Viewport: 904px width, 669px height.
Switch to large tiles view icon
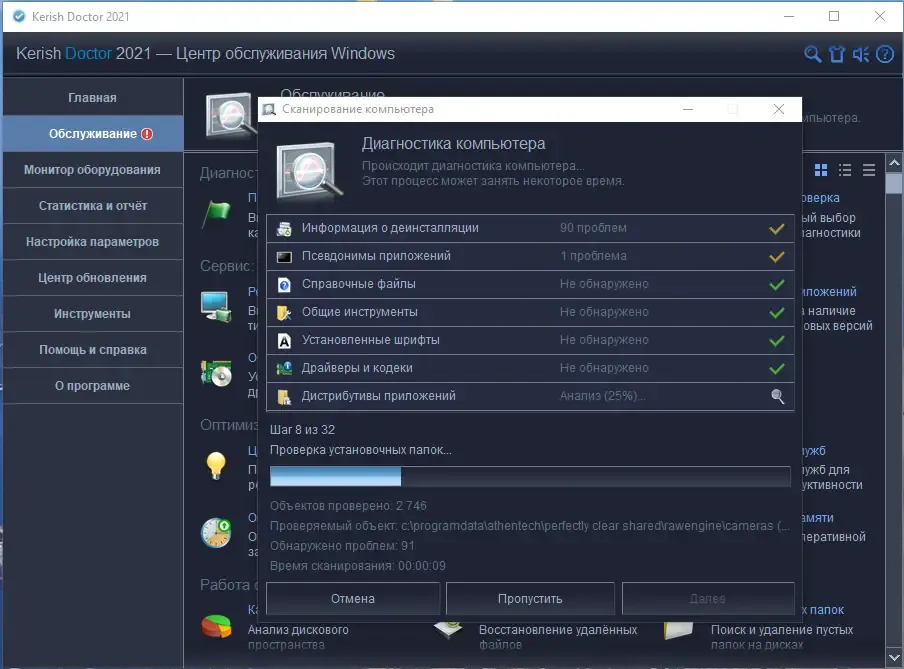pos(821,170)
